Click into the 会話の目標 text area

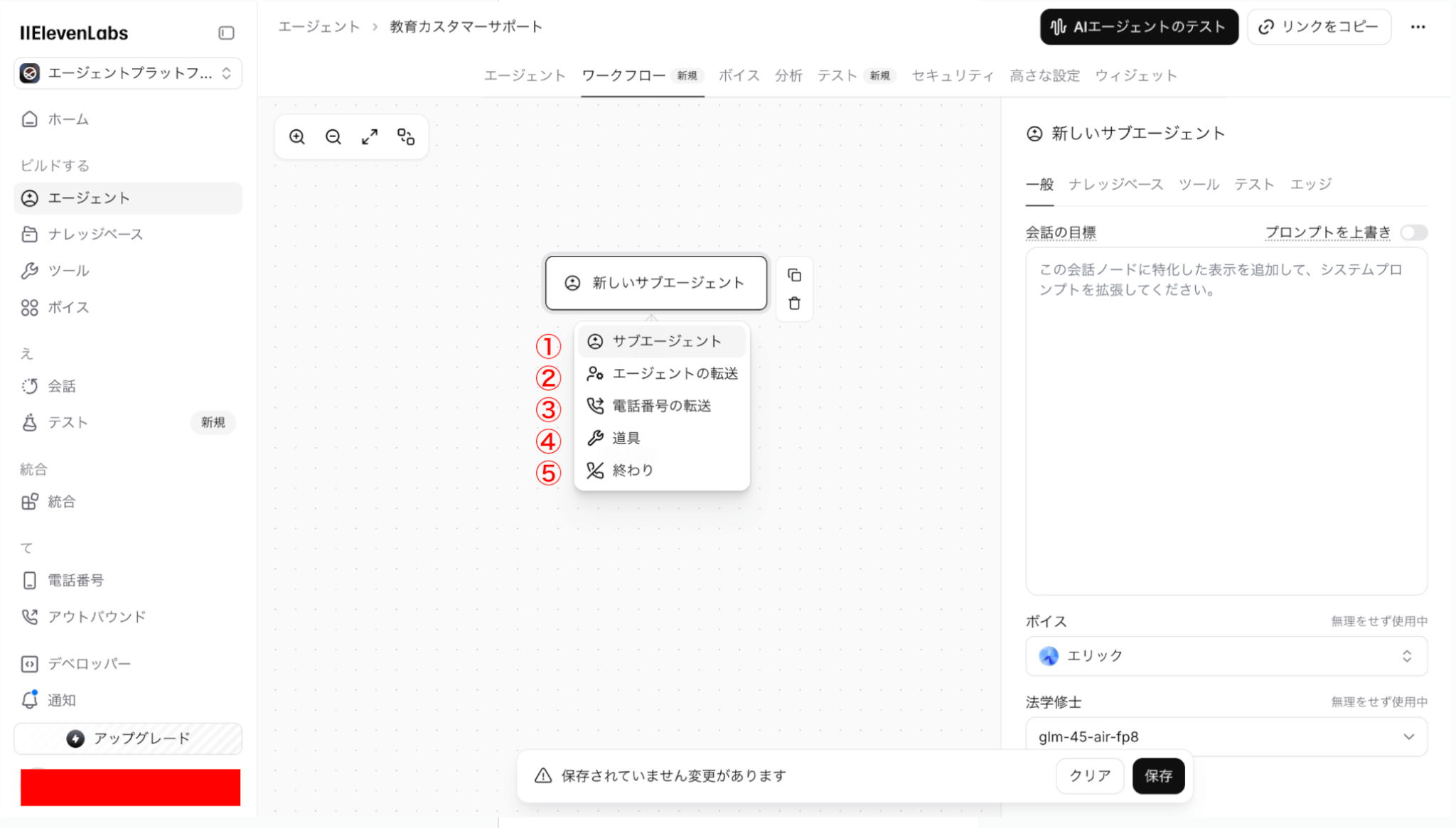click(x=1226, y=419)
